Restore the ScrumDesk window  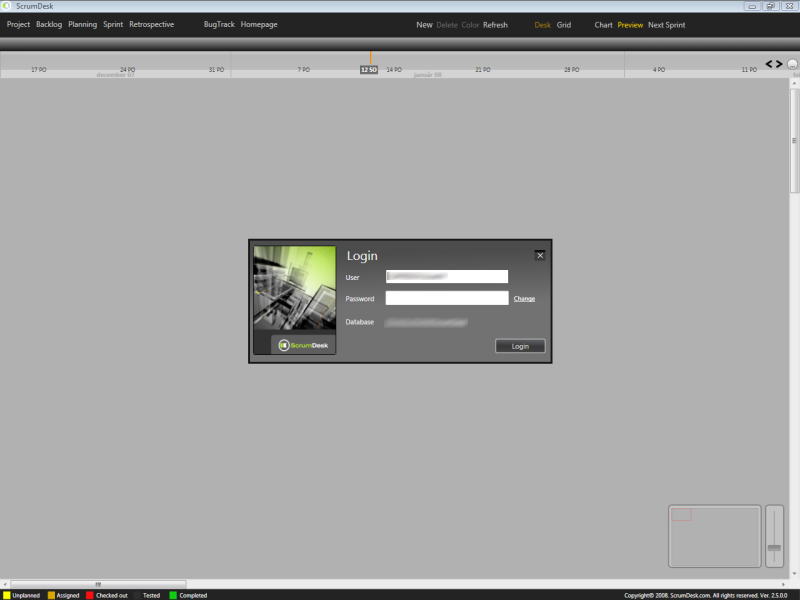point(770,6)
